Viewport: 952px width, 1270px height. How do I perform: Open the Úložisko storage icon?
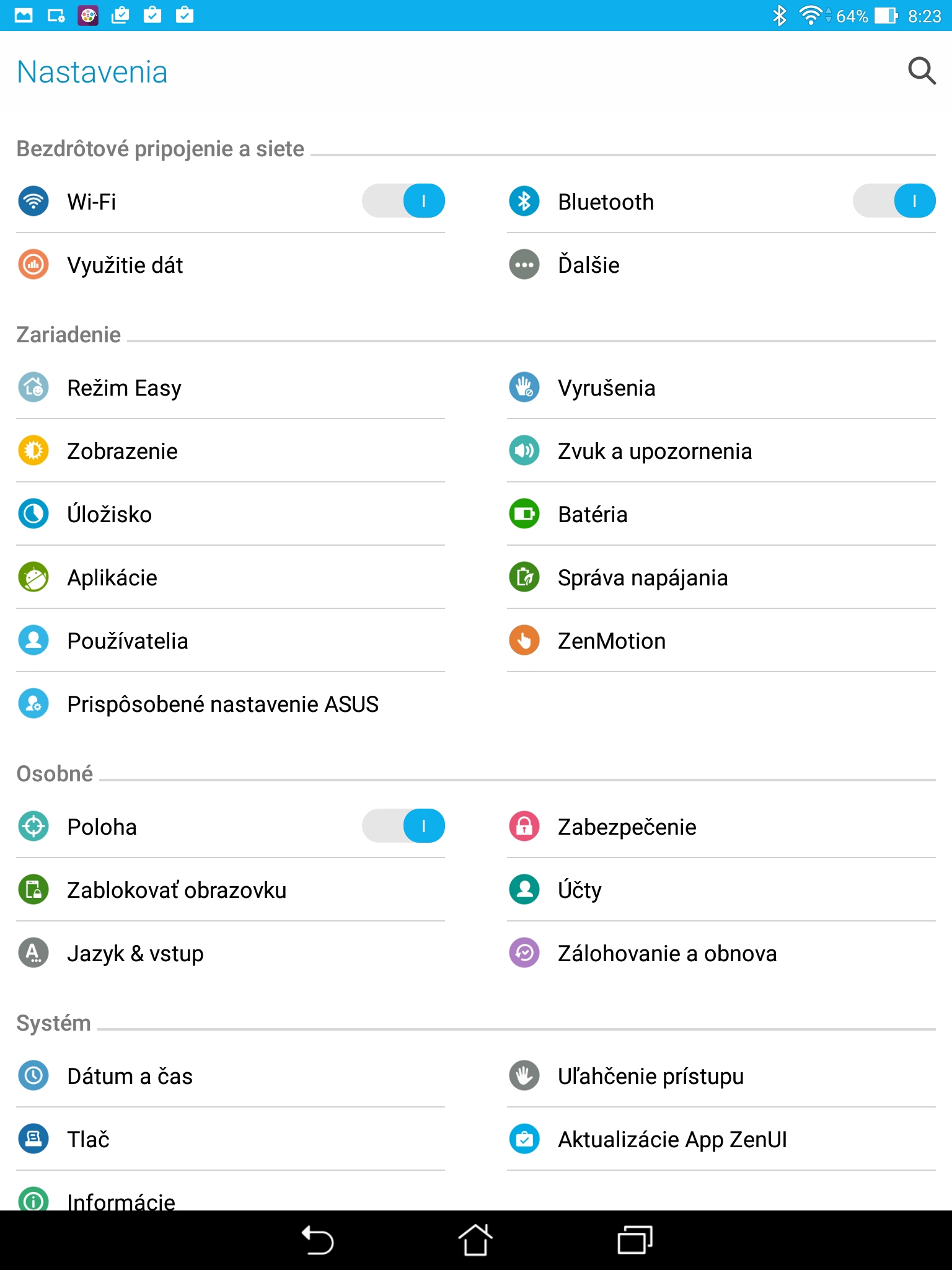[x=33, y=514]
